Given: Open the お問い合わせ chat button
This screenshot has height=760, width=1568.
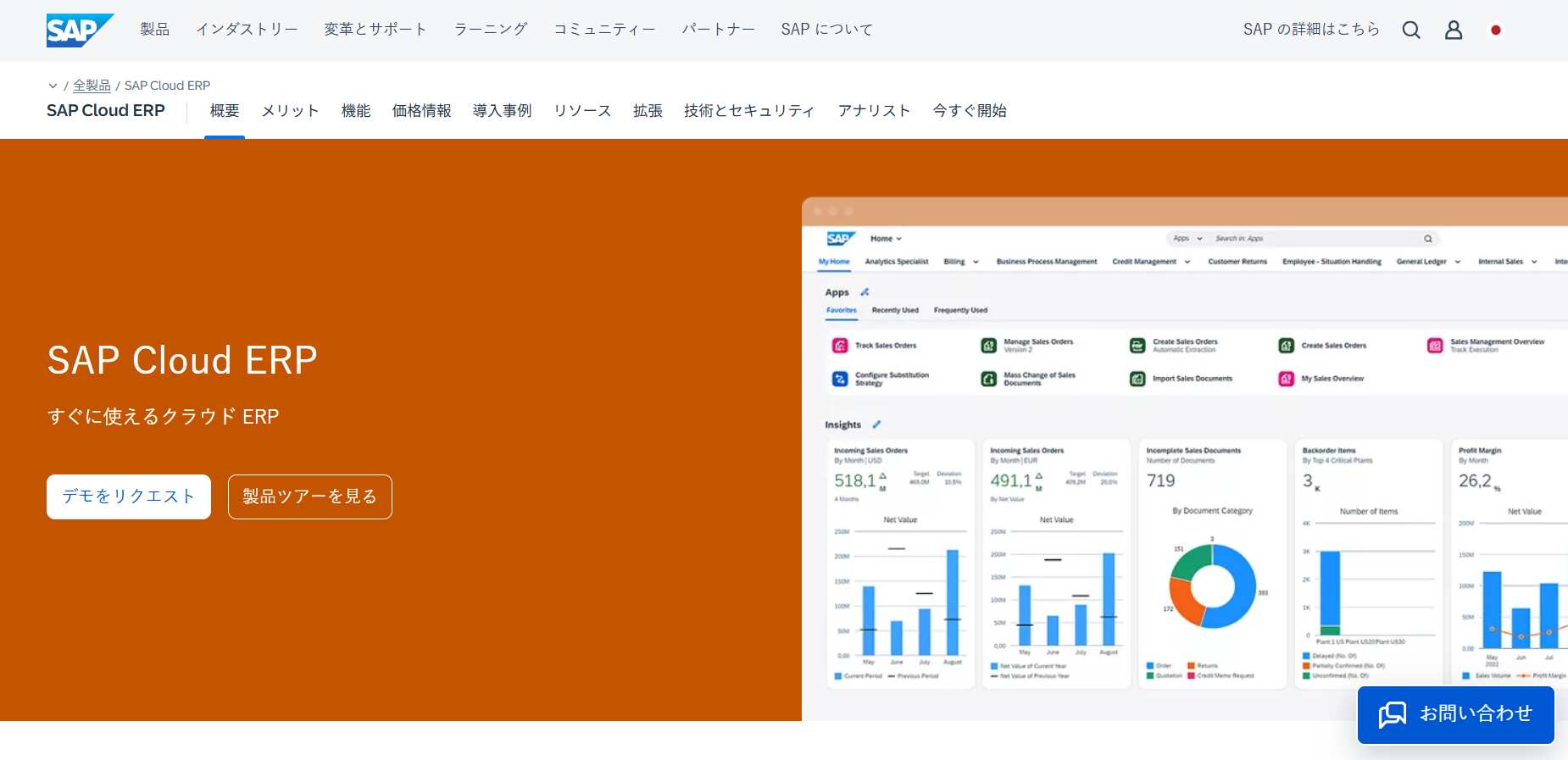Looking at the screenshot, I should coord(1456,715).
